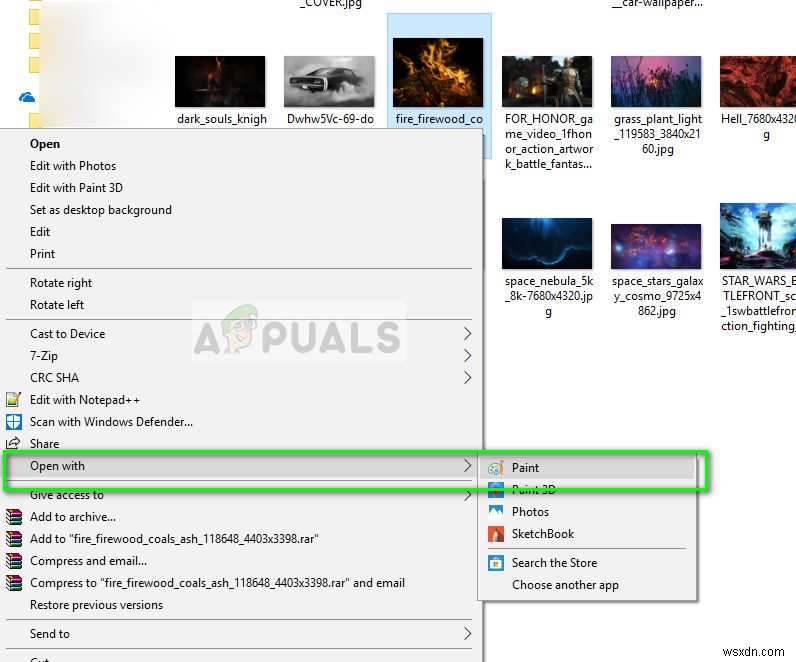Select the space_stars_galaxy thumbnail
Screen dimensions: 796x662
pyautogui.click(x=656, y=246)
